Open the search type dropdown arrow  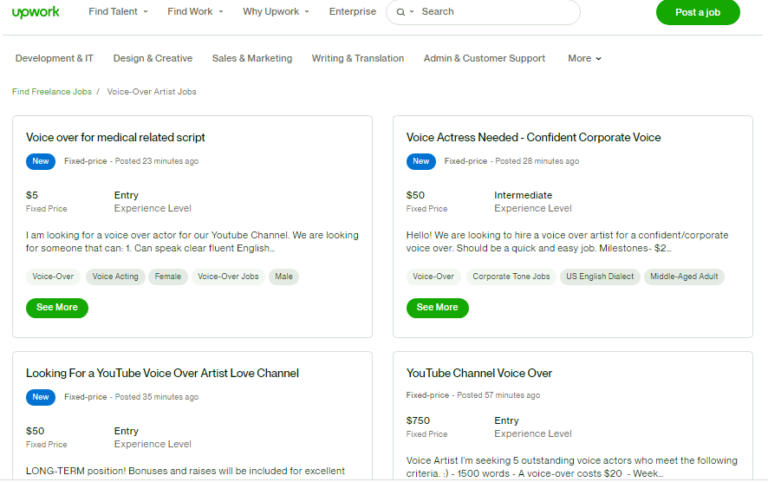[x=411, y=12]
